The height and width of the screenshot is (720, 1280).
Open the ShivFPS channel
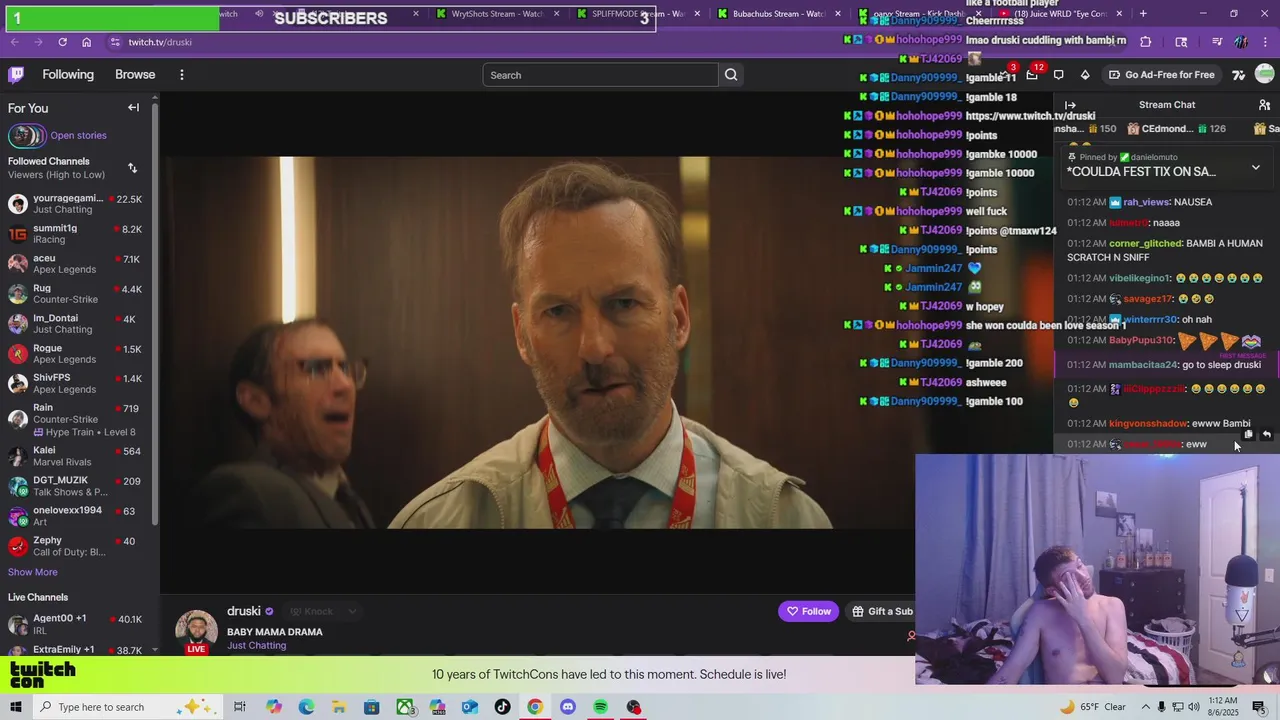pos(77,384)
